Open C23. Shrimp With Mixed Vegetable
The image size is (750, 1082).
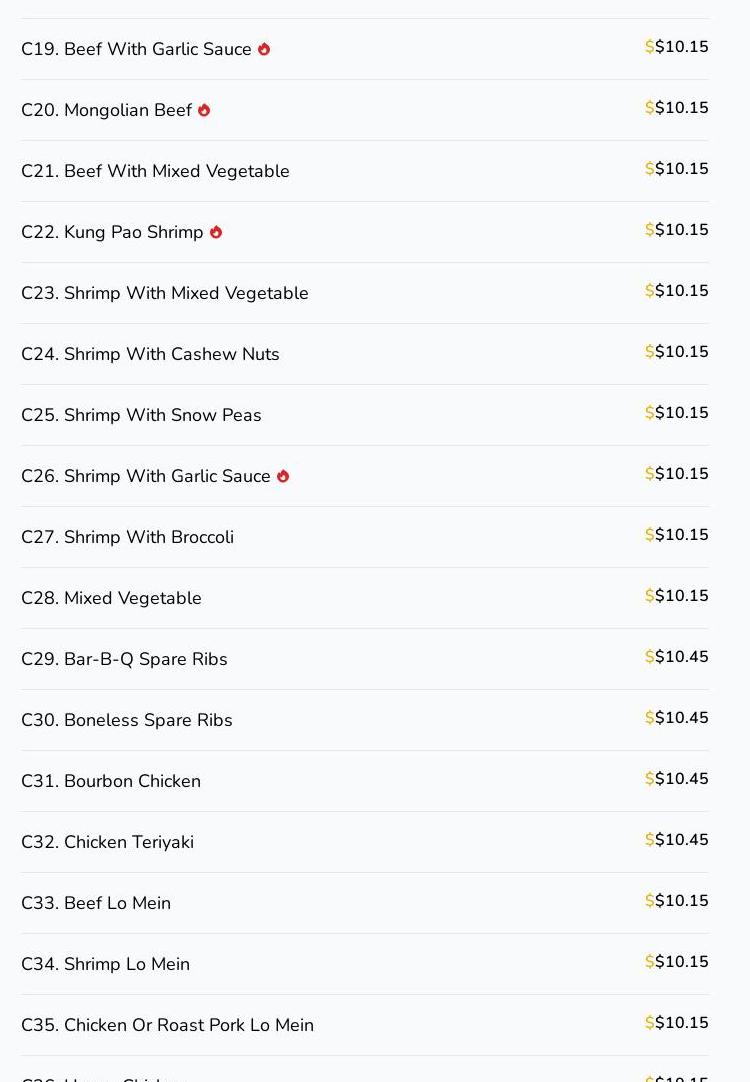[165, 293]
